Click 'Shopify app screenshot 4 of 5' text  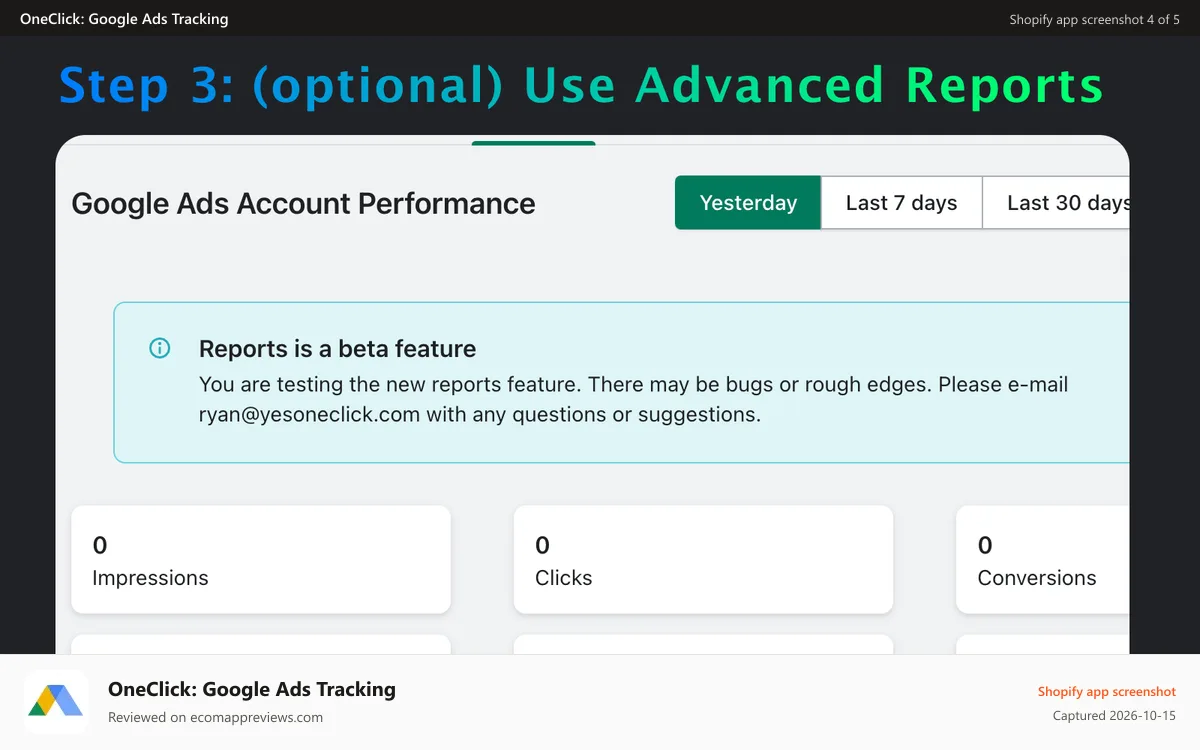pyautogui.click(x=1094, y=19)
